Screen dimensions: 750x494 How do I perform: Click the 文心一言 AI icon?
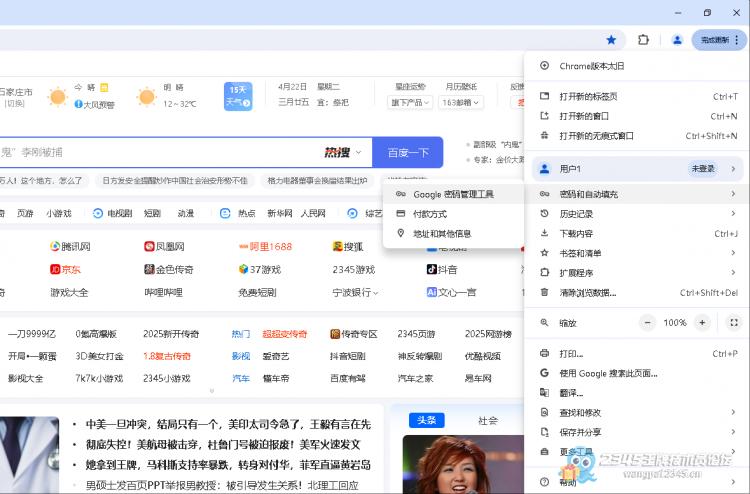(x=431, y=292)
